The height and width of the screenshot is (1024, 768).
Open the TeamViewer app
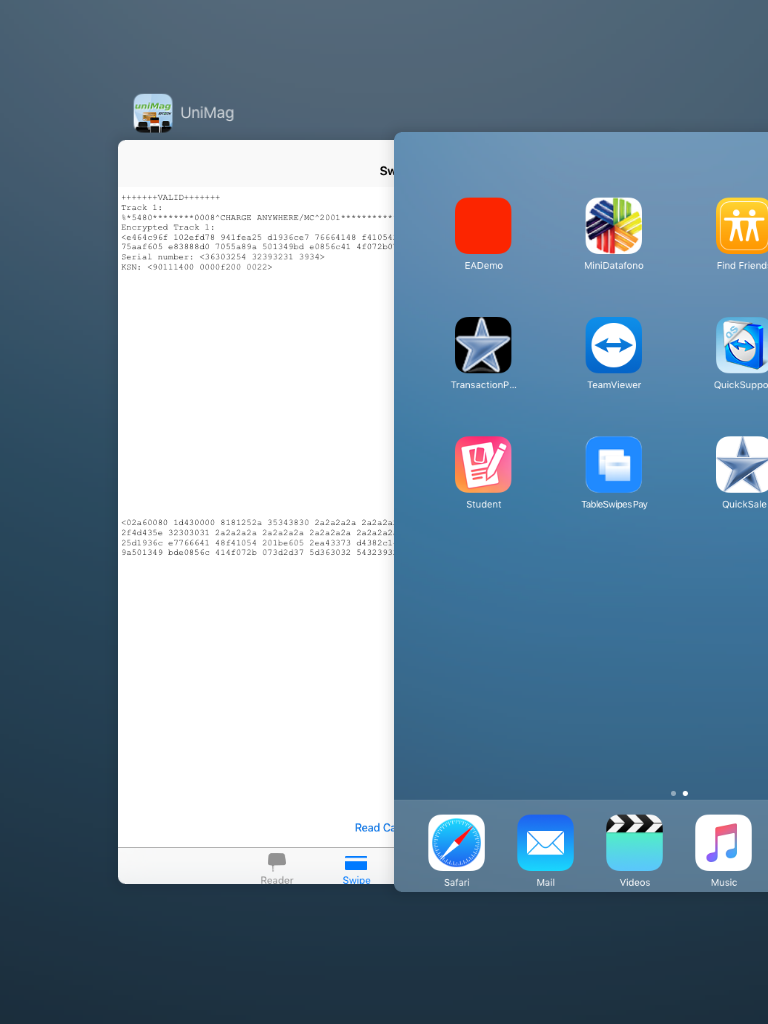tap(613, 345)
